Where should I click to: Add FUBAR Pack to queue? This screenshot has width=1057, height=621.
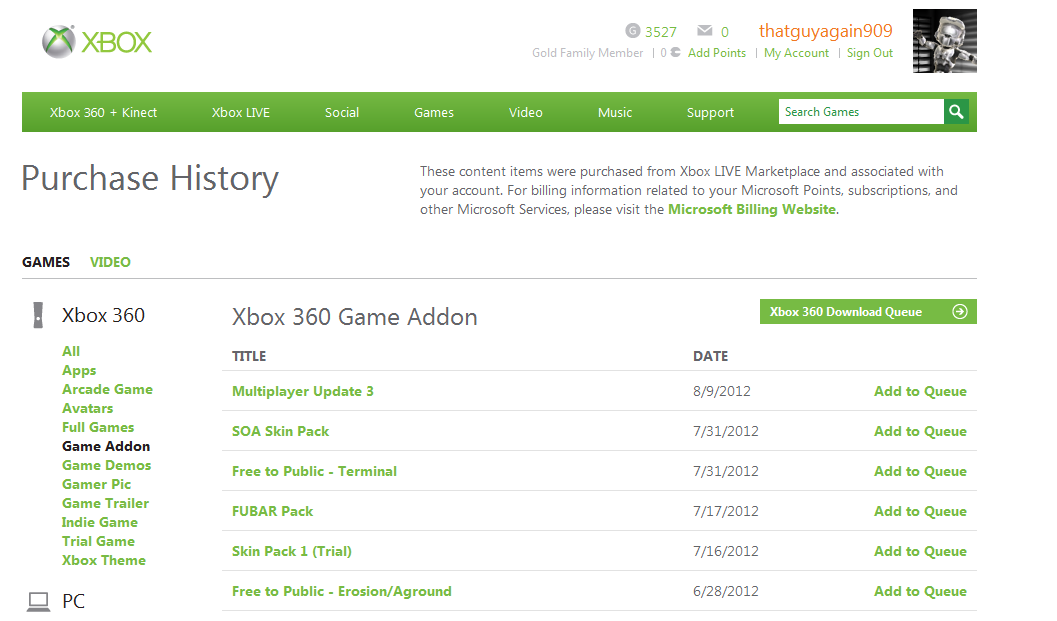coord(920,511)
